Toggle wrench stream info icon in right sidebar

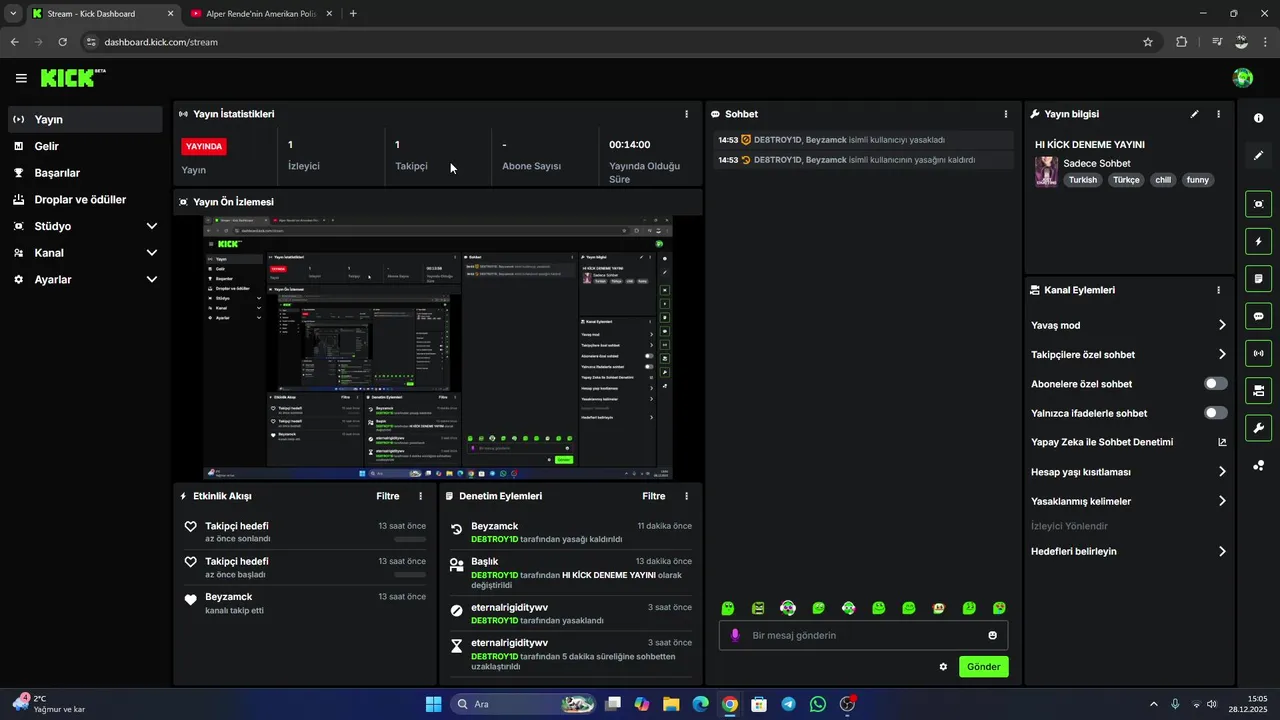coord(1258,428)
